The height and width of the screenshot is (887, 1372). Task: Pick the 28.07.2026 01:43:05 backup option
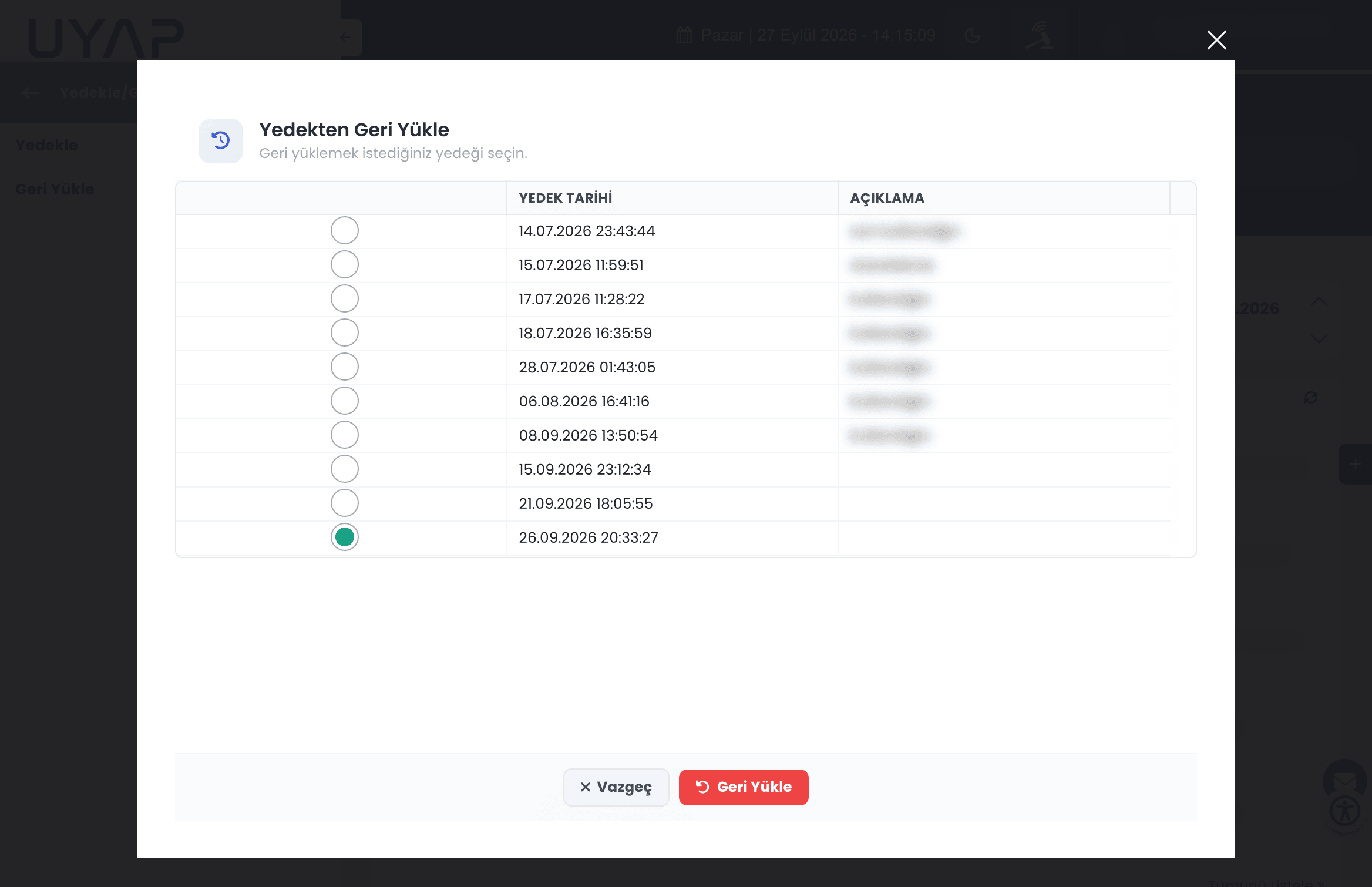(345, 367)
